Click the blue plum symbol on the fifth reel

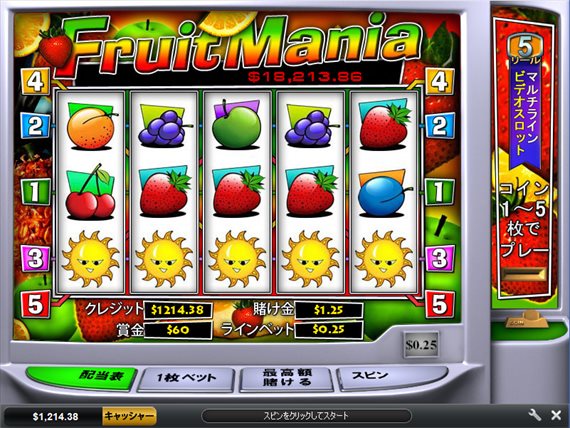pyautogui.click(x=384, y=195)
